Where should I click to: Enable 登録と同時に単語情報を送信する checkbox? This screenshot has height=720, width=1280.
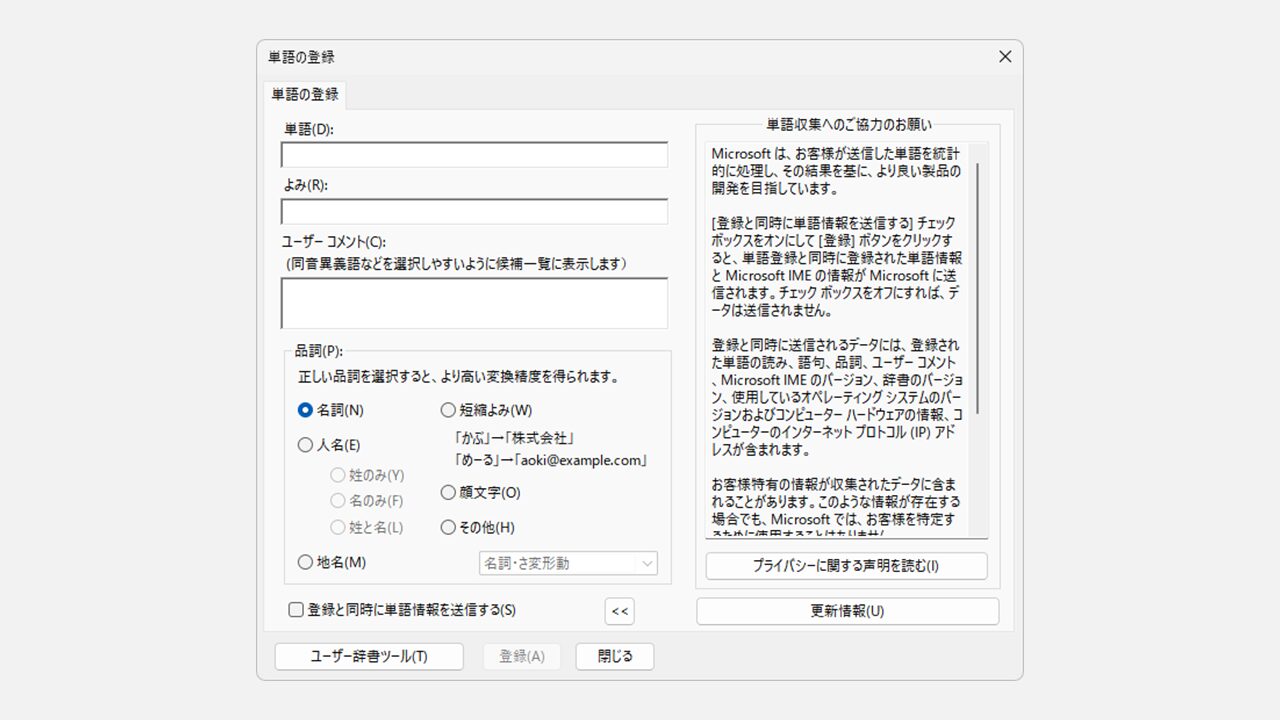pyautogui.click(x=296, y=610)
